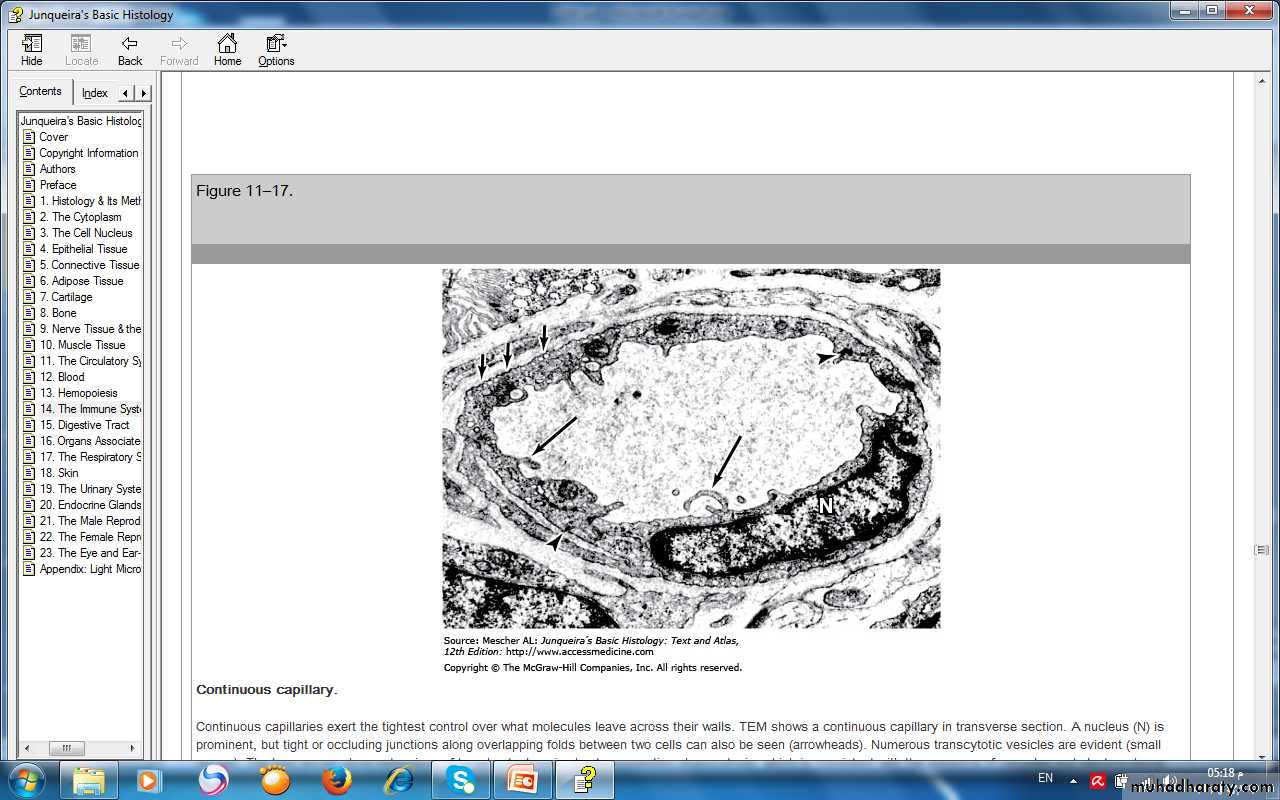Go Back using toolbar arrow
1280x800 pixels.
pos(130,50)
